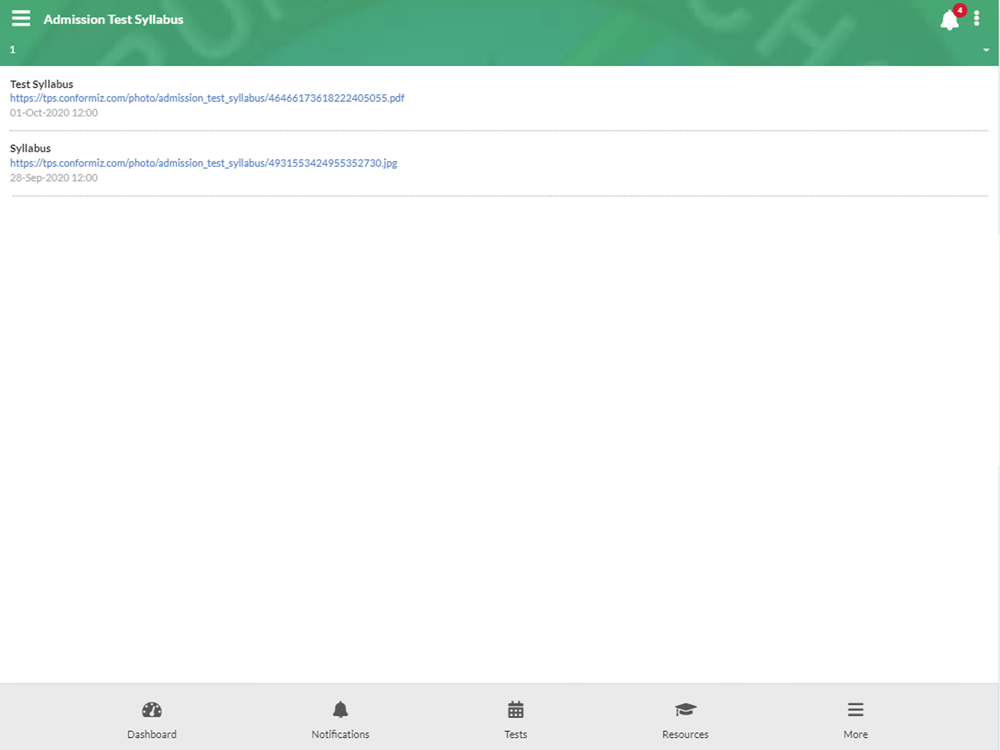
Task: Click the More lines icon in bottom bar
Action: [856, 709]
